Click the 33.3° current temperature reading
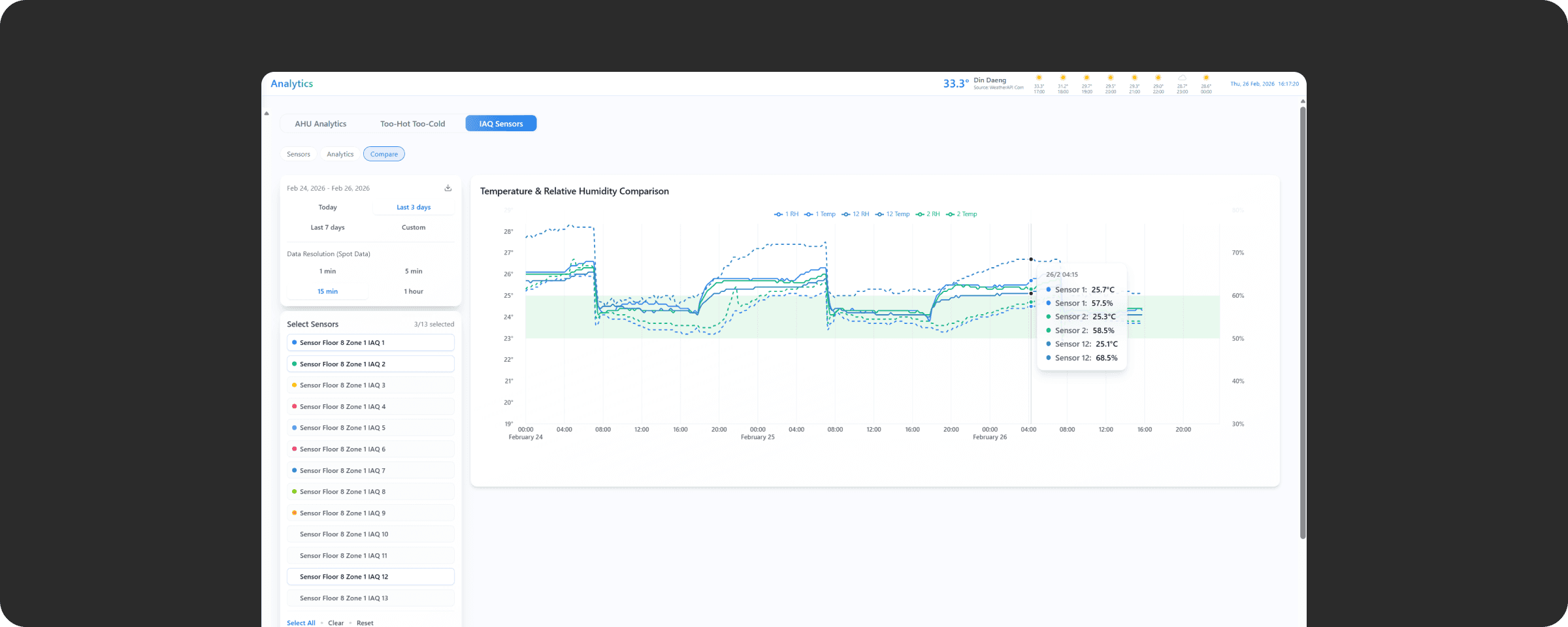Viewport: 1568px width, 627px height. coord(956,84)
